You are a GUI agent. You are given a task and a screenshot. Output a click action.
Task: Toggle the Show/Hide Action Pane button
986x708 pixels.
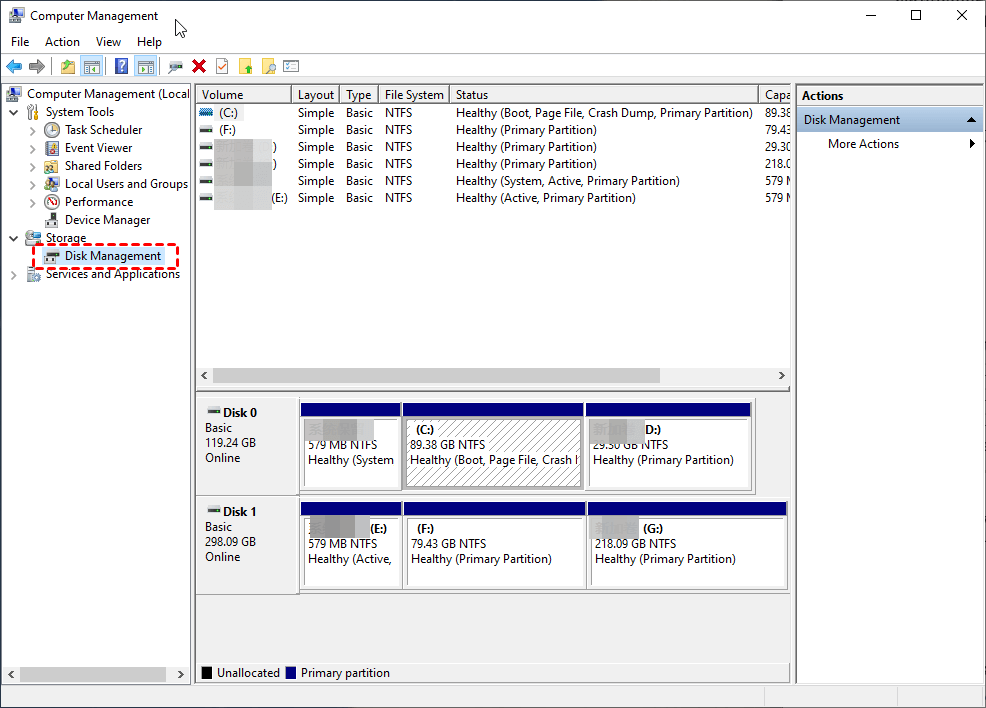tap(145, 66)
